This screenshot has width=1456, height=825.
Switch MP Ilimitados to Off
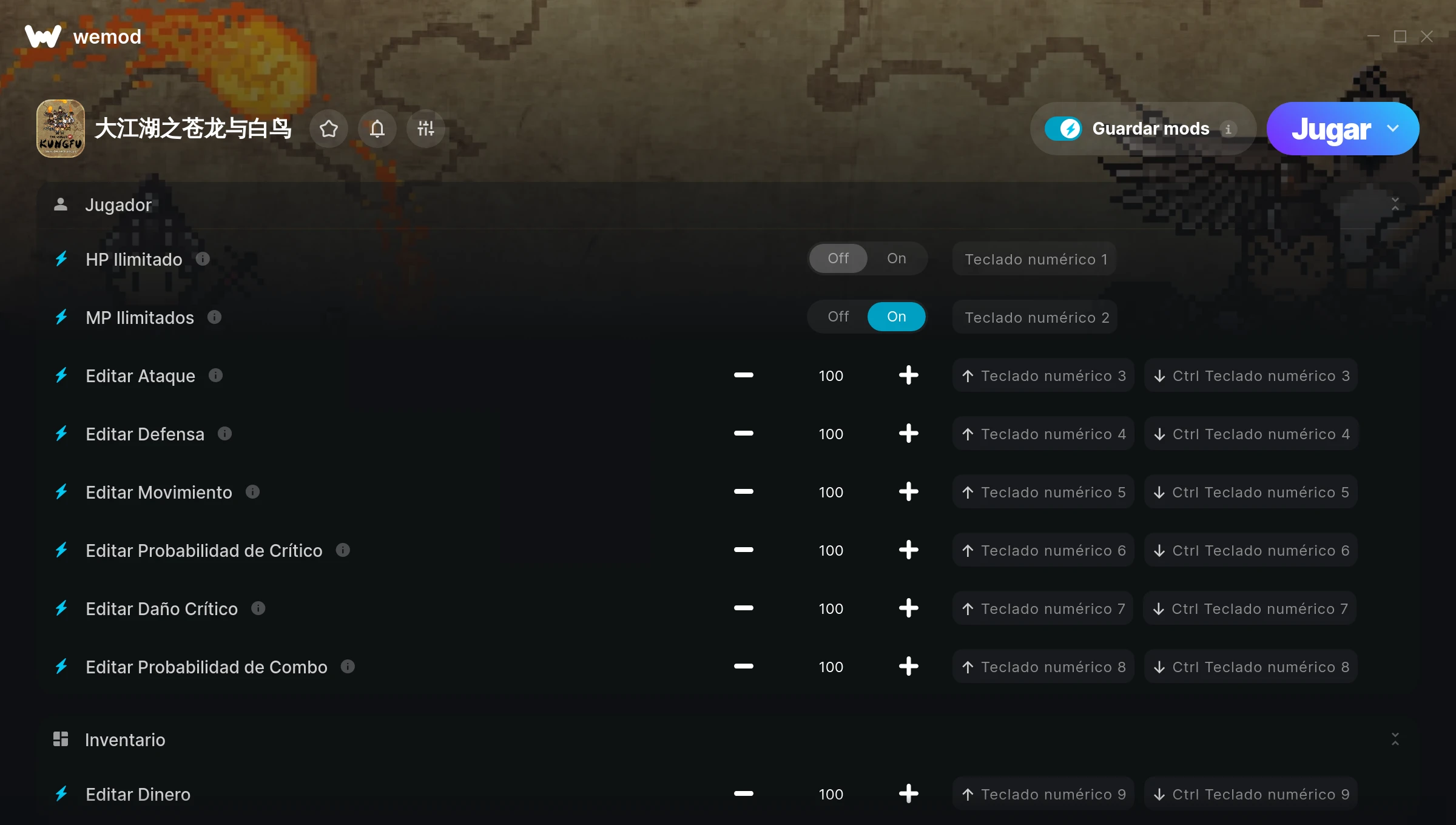coord(838,317)
